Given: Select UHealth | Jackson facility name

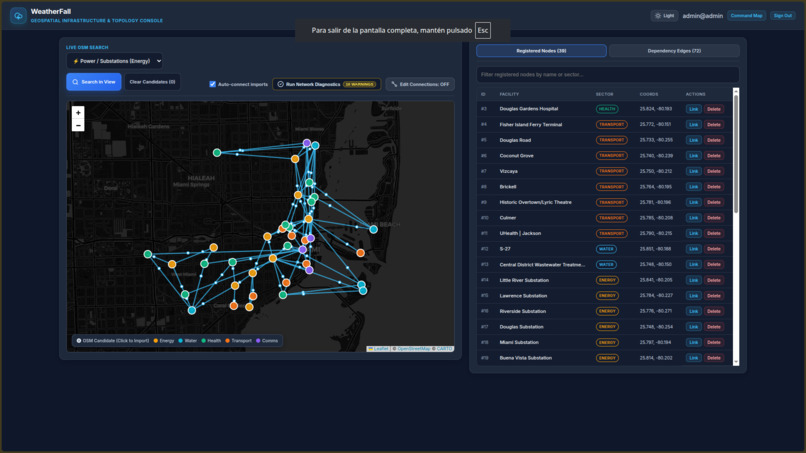Looking at the screenshot, I should pyautogui.click(x=520, y=233).
